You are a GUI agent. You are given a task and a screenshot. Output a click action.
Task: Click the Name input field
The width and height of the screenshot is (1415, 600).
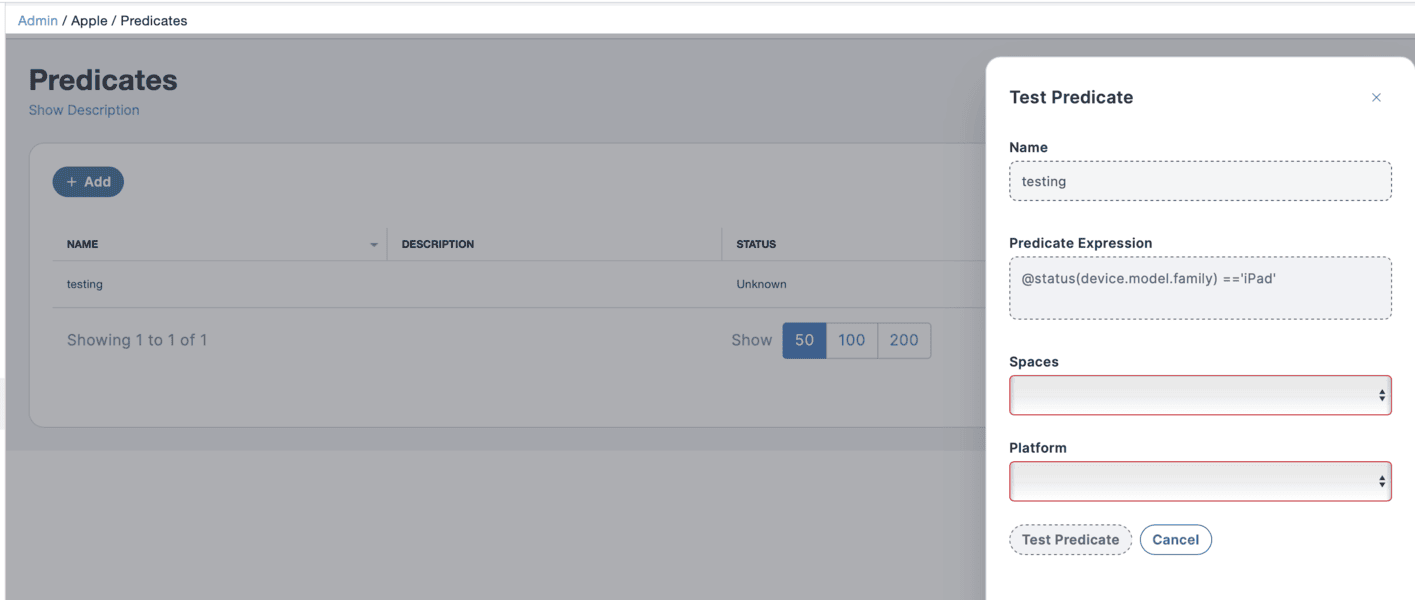coord(1200,181)
